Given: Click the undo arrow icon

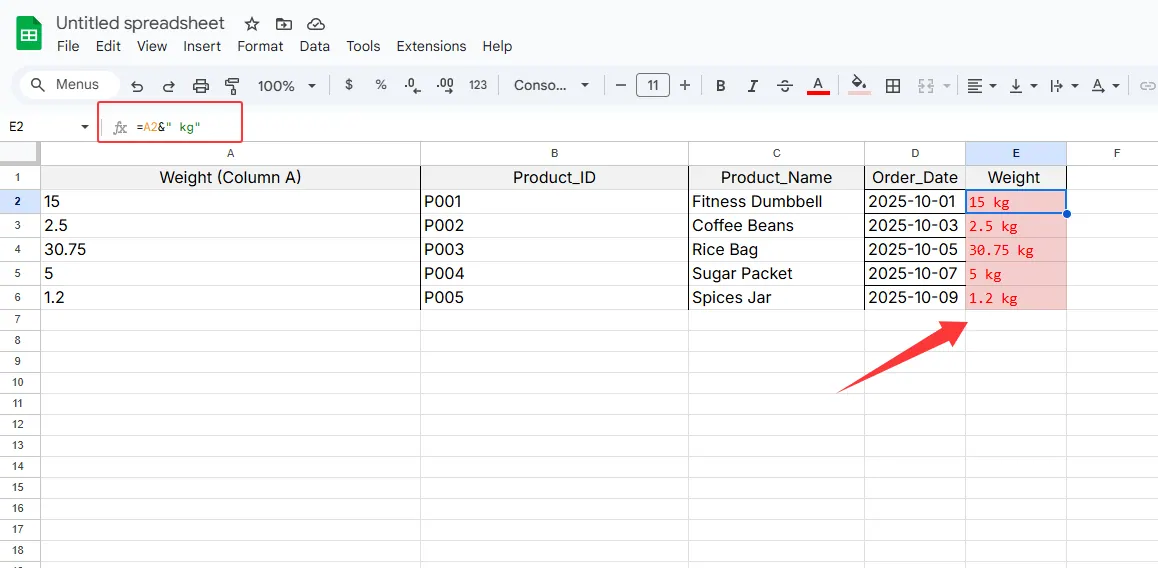Looking at the screenshot, I should 138,86.
